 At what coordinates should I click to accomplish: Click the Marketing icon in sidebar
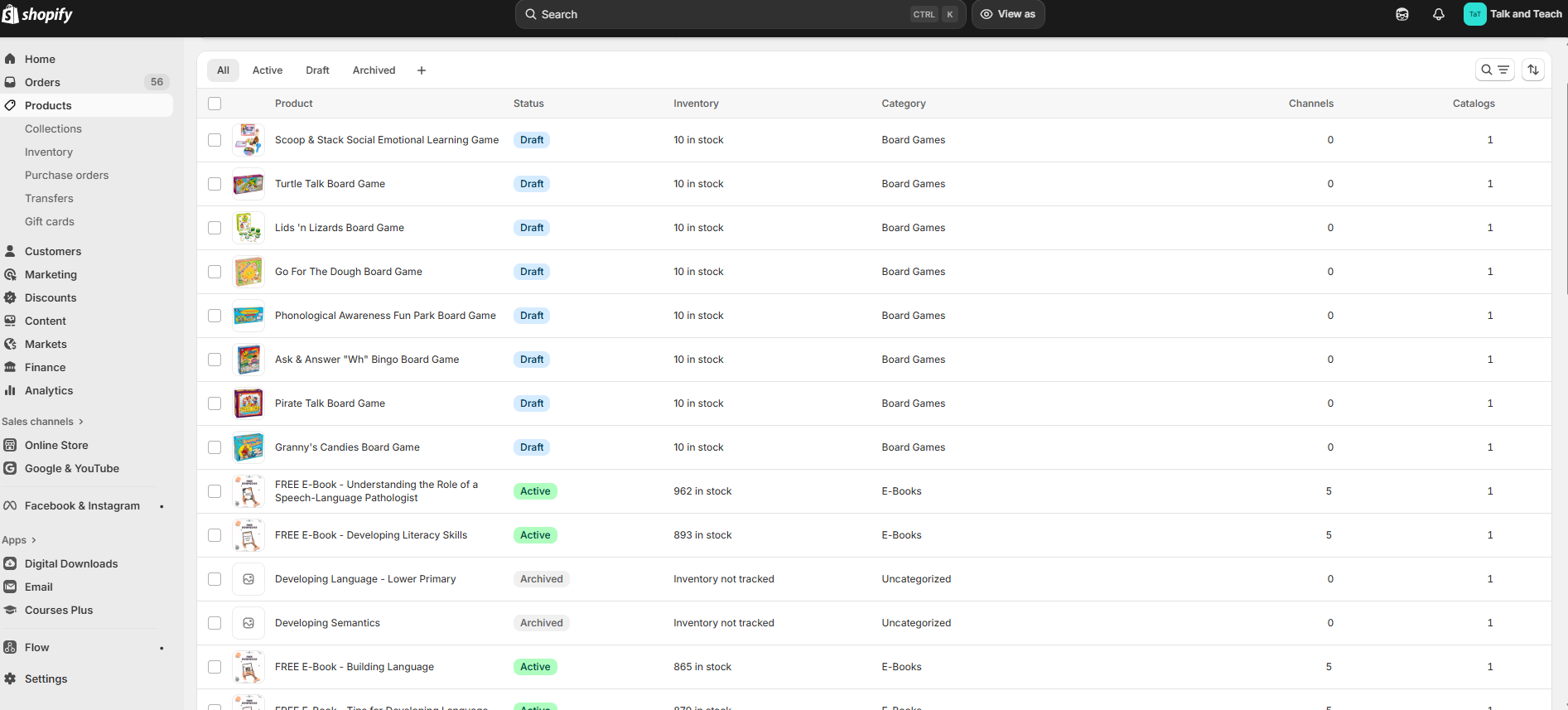[10, 274]
